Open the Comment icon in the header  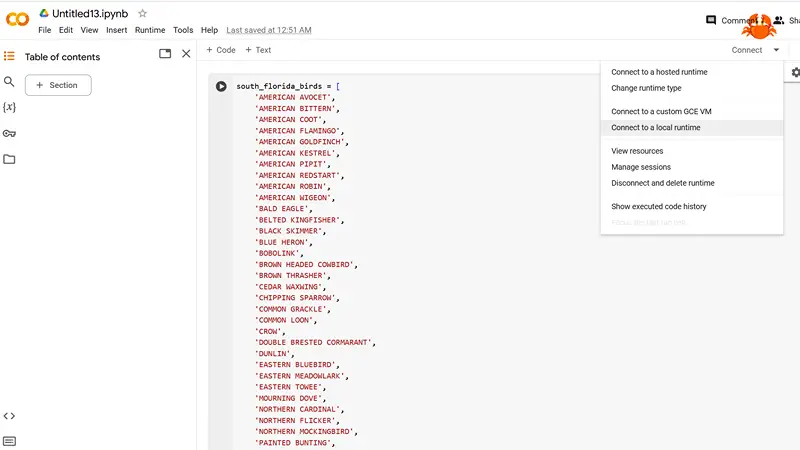(x=711, y=20)
